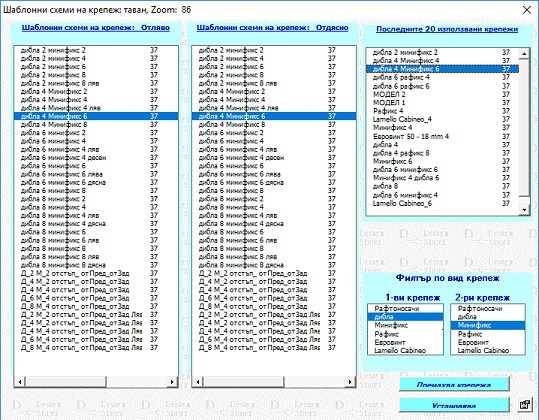Choose Минификс in 1-ви крепеж filter

click(x=405, y=325)
